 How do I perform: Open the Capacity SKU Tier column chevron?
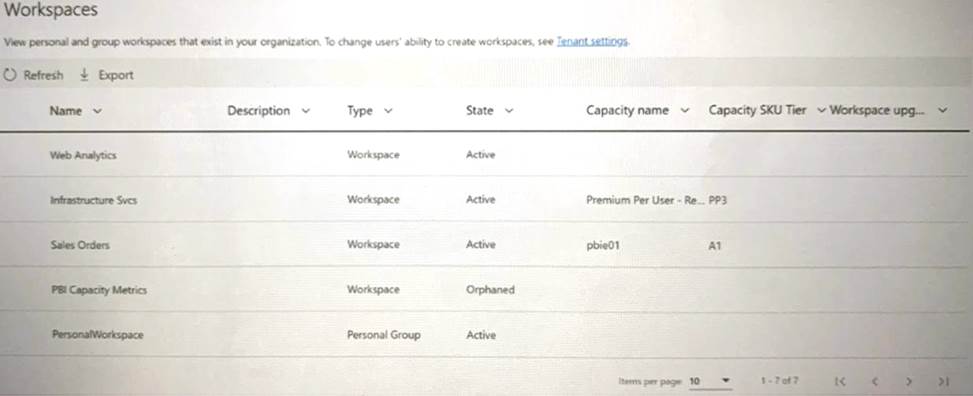coord(821,110)
